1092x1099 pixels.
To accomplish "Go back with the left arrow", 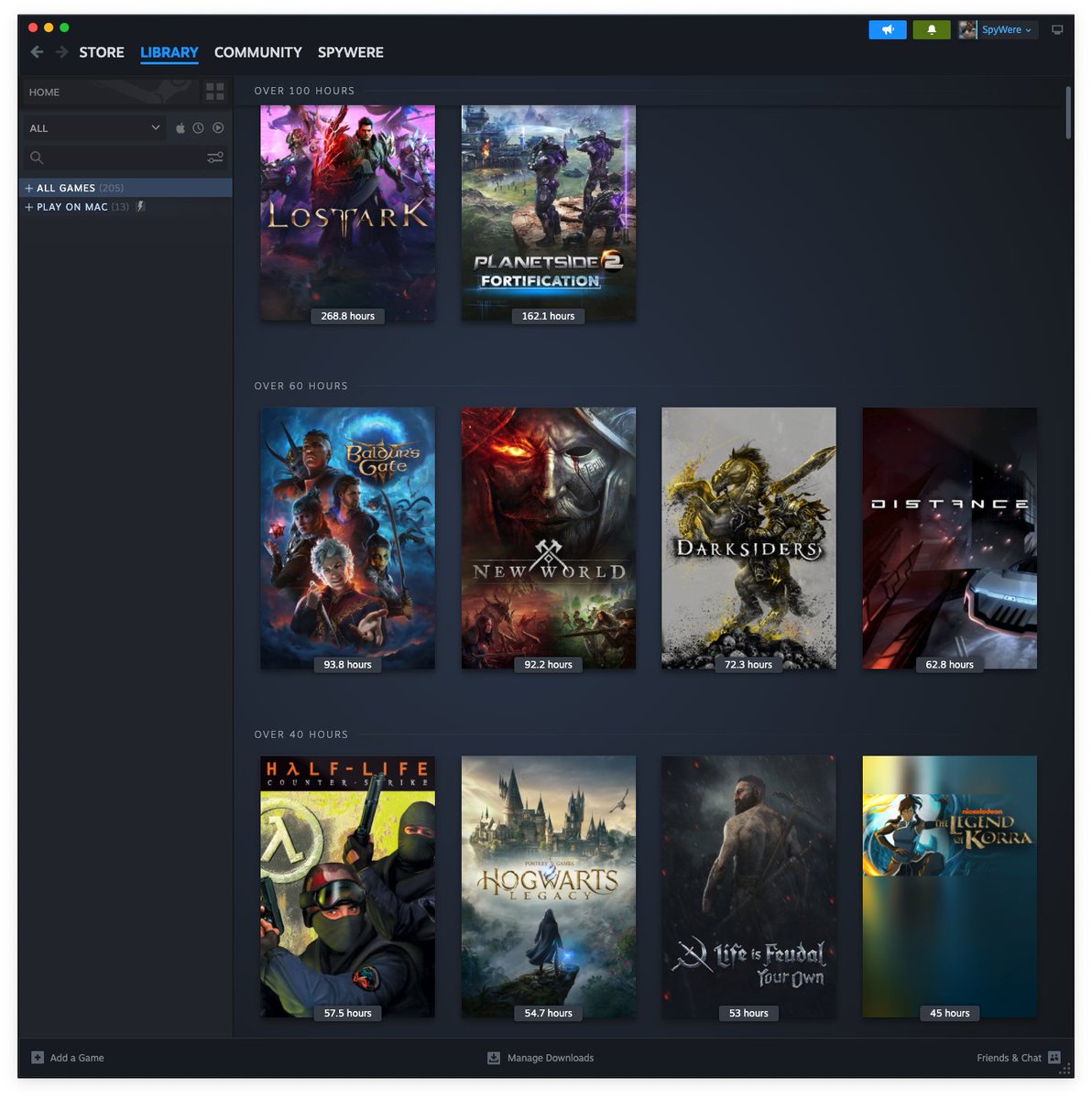I will coord(37,52).
